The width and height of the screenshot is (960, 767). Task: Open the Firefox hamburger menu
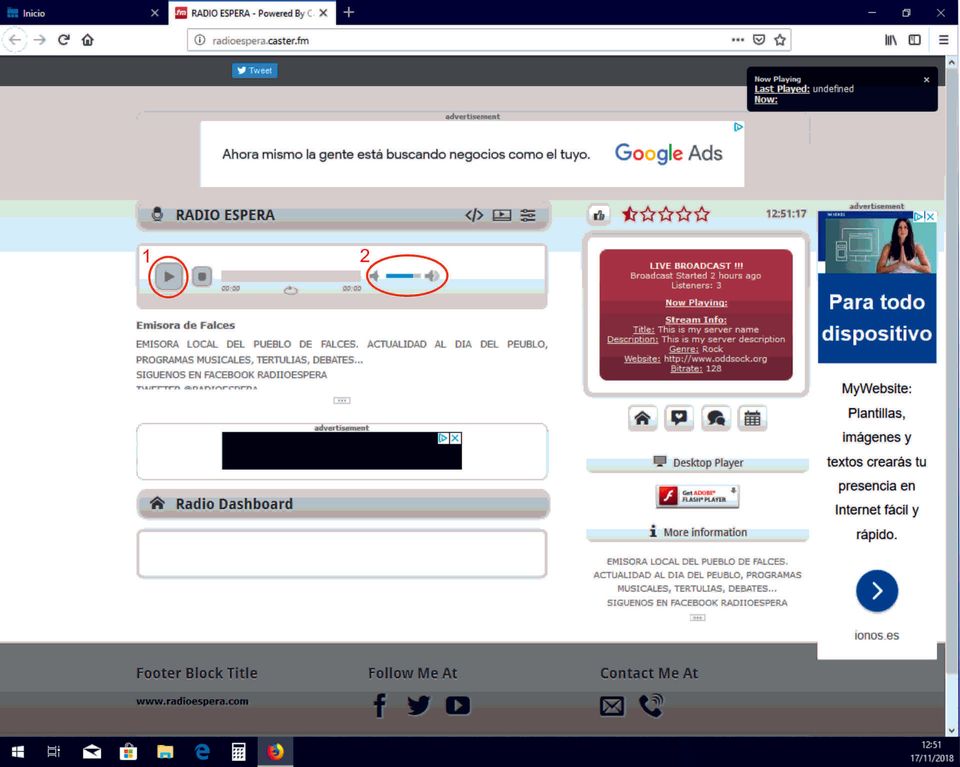click(943, 40)
